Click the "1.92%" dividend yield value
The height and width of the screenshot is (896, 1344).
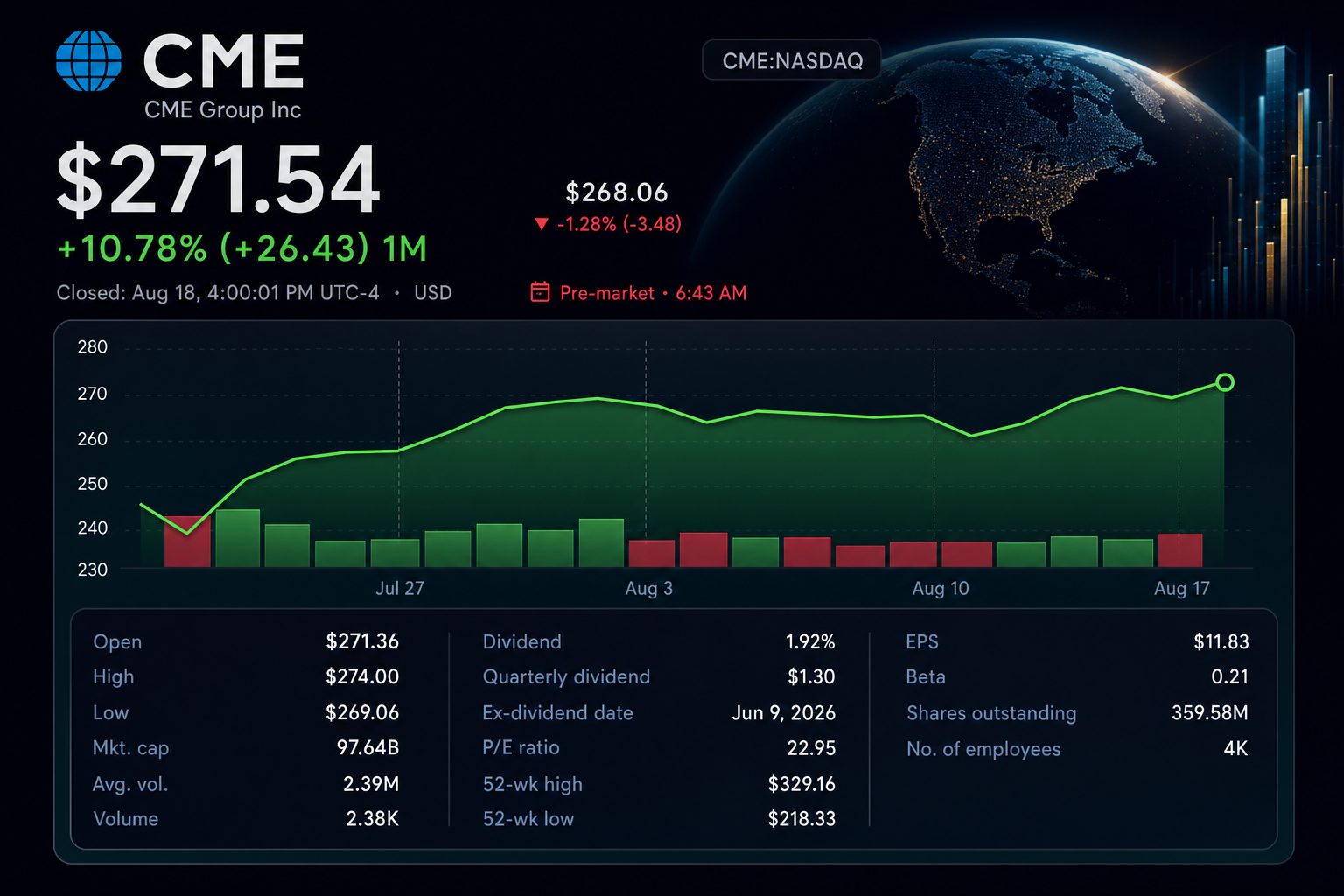click(x=810, y=641)
